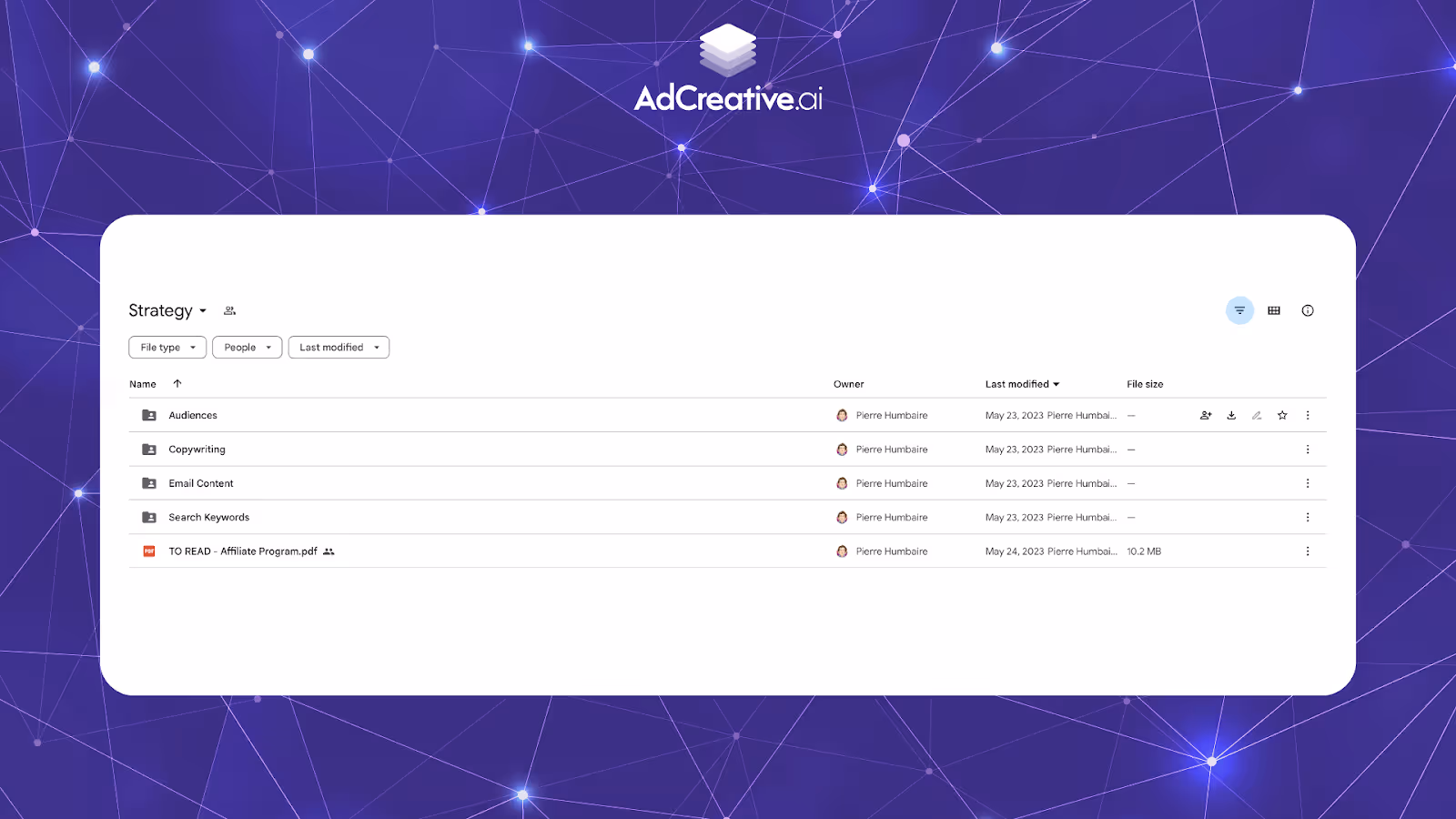Toggle the filter button with blue highlight

1239,311
